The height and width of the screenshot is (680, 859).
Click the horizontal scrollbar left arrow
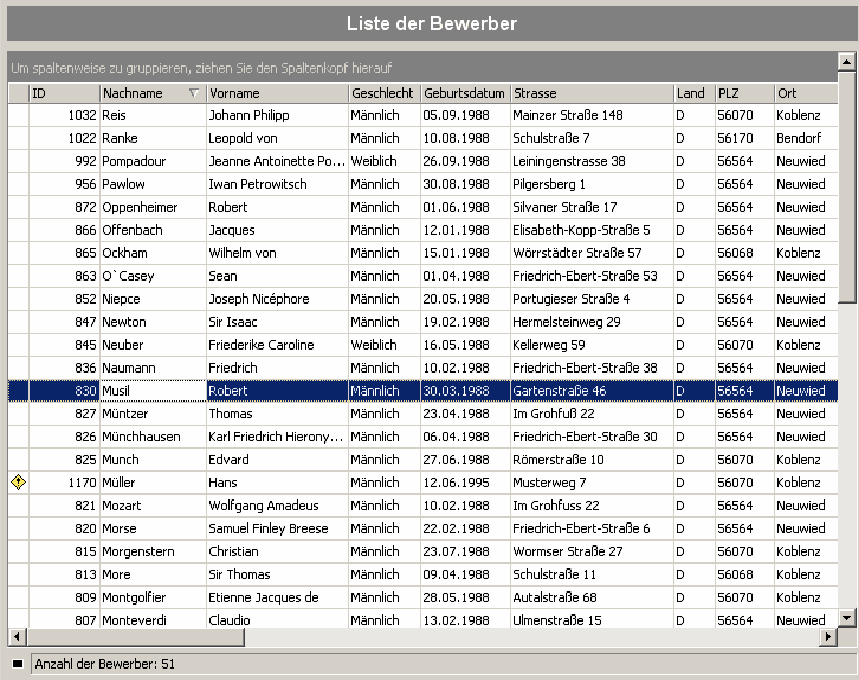pyautogui.click(x=17, y=637)
